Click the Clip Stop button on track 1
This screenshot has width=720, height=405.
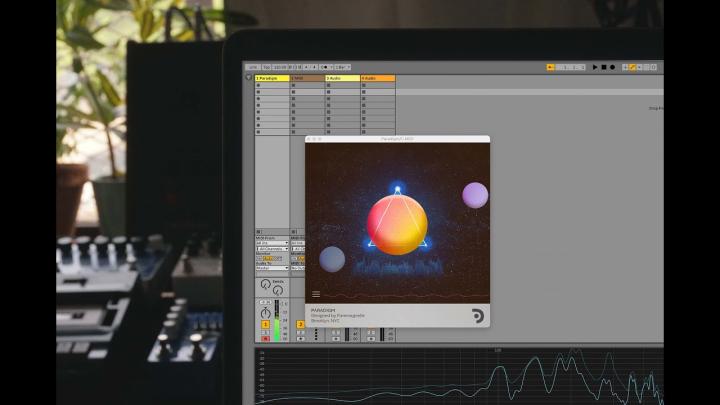[x=258, y=232]
